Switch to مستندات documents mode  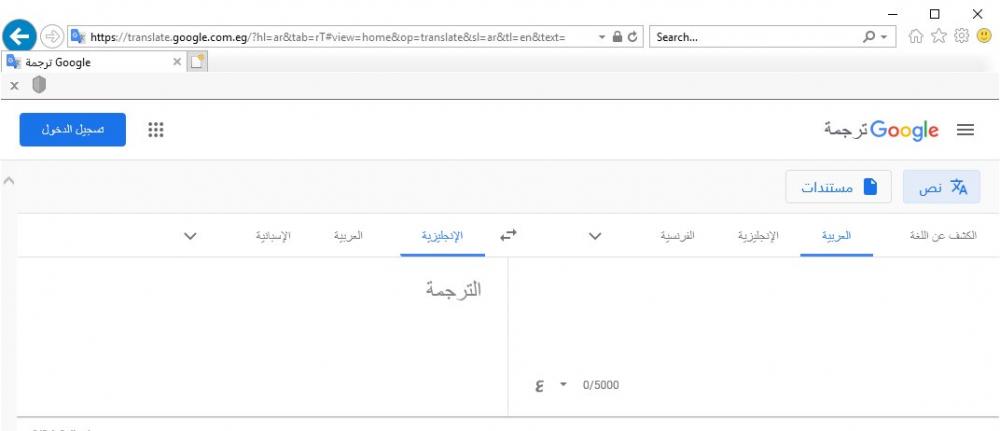838,187
